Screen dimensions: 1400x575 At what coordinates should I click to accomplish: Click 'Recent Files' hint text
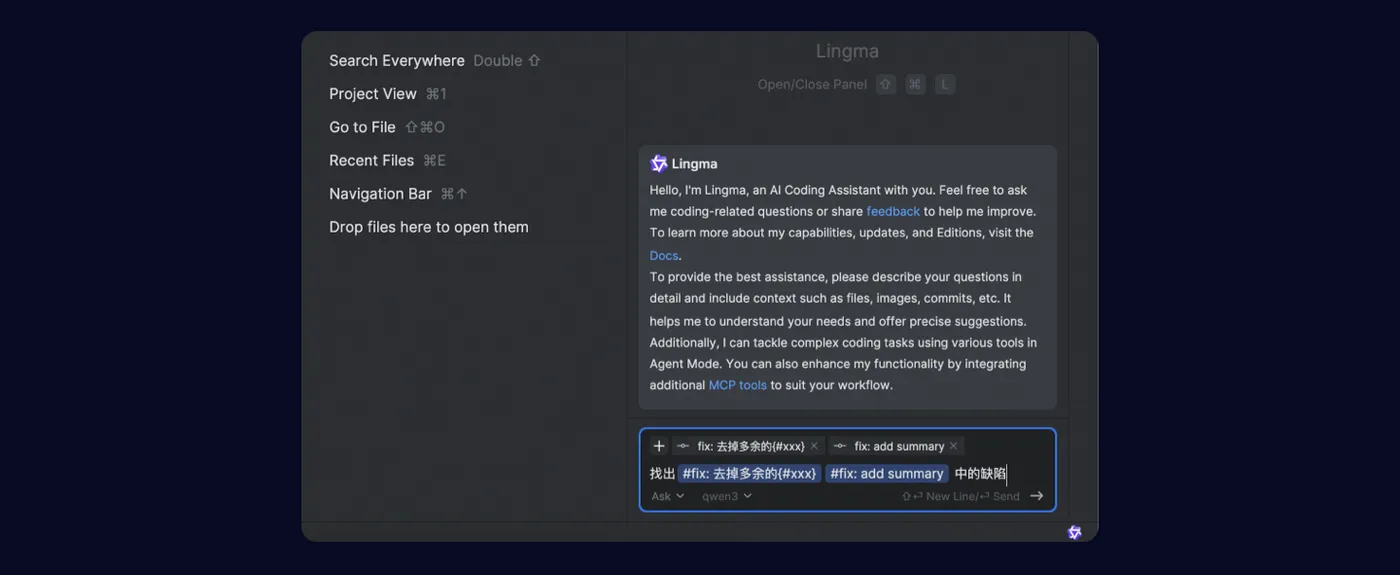[371, 160]
